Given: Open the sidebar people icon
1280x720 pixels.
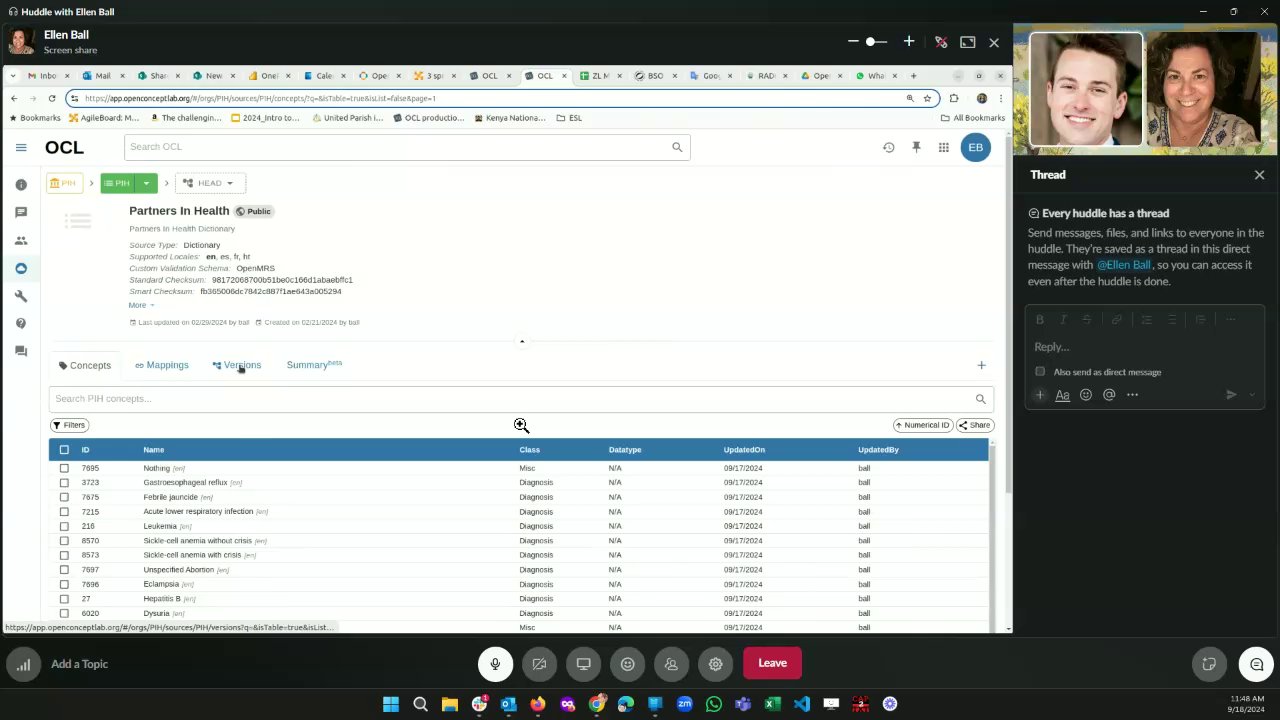Looking at the screenshot, I should [x=21, y=240].
